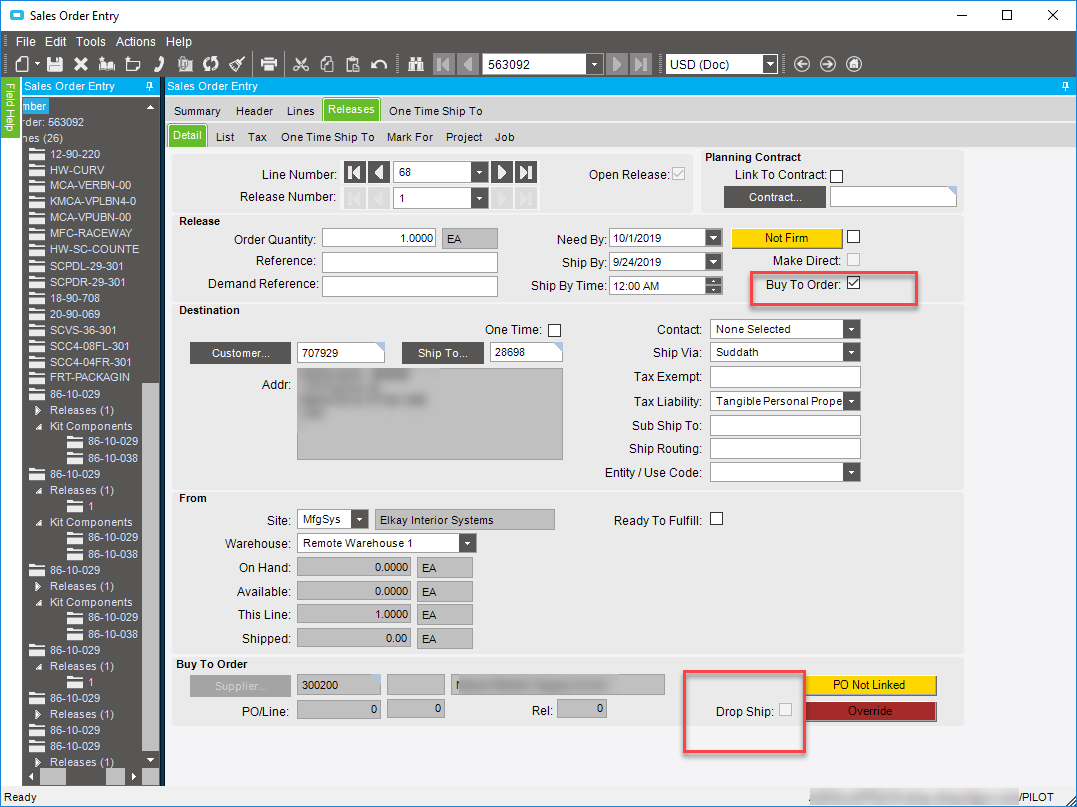This screenshot has height=807, width=1077.
Task: Toggle the One Time checkbox
Action: click(x=554, y=330)
